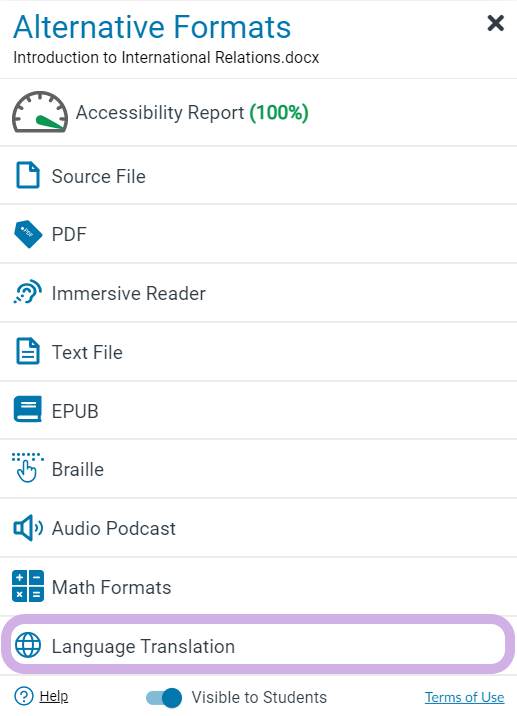Click the Math Formats calculator icon
Image resolution: width=517 pixels, height=716 pixels.
(x=28, y=586)
